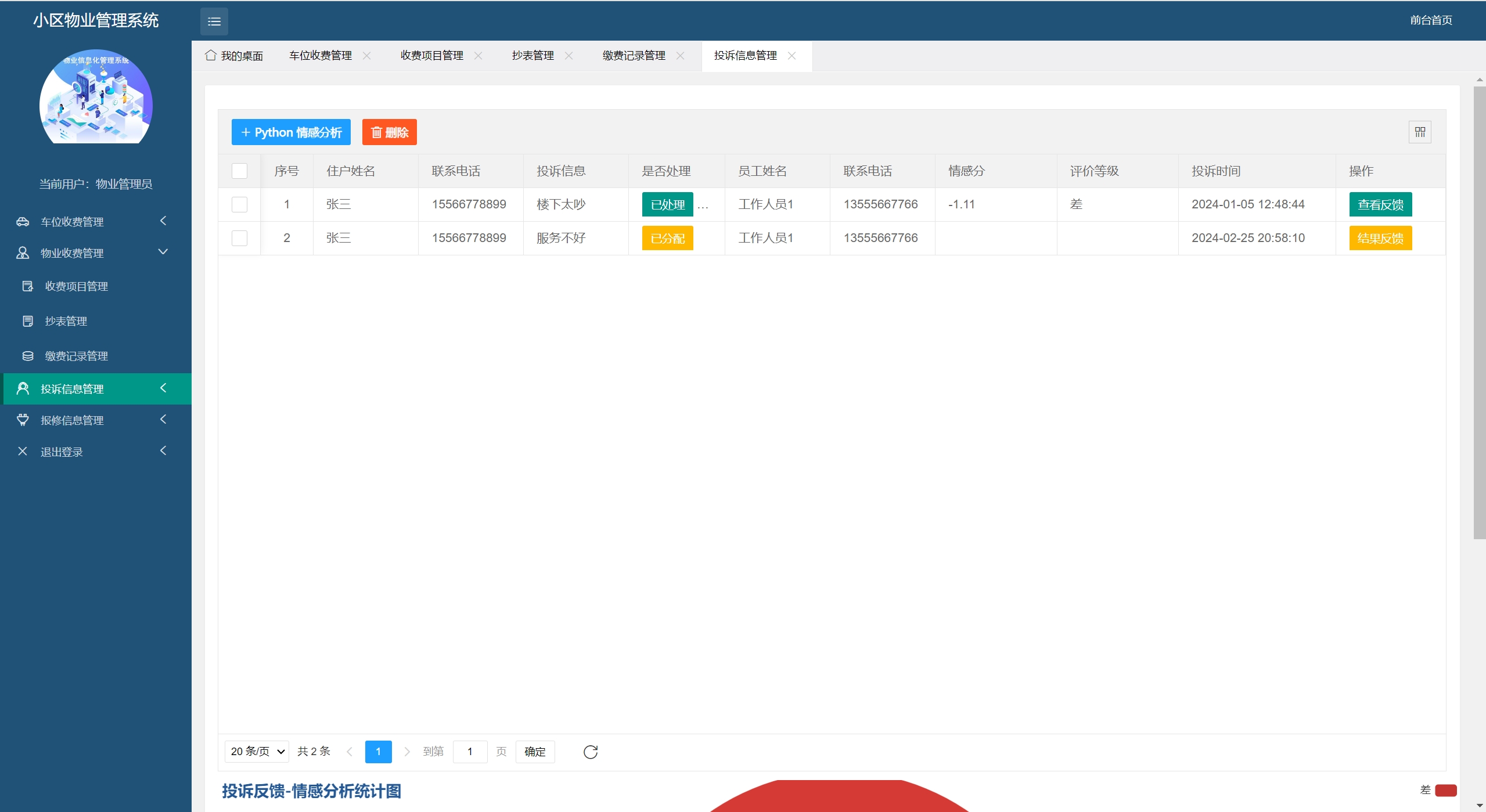The height and width of the screenshot is (812, 1486).
Task: Switch to the 车位收费管理 tab
Action: click(321, 55)
